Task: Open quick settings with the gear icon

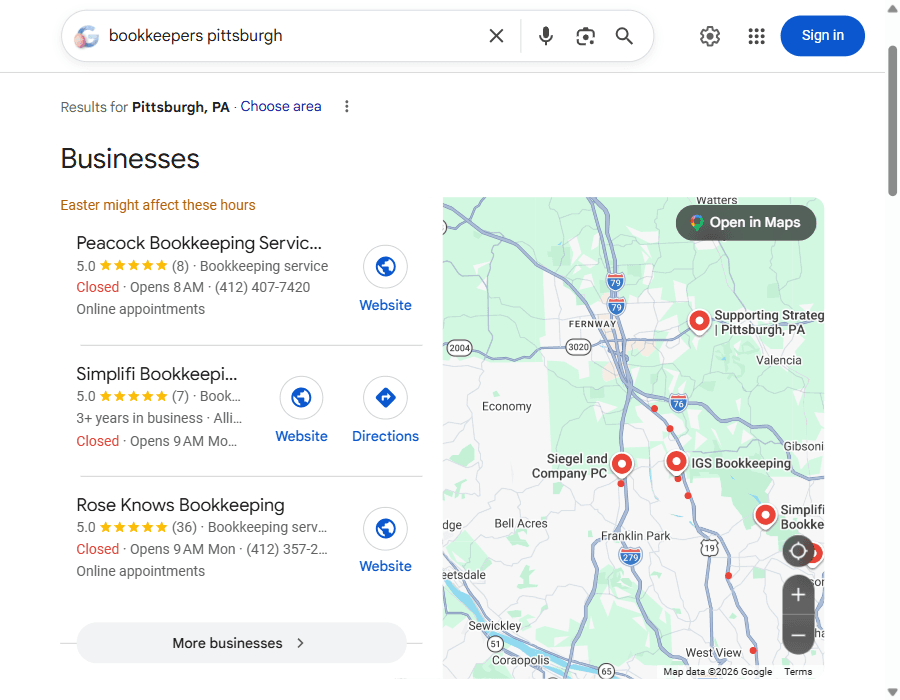Action: (x=710, y=35)
